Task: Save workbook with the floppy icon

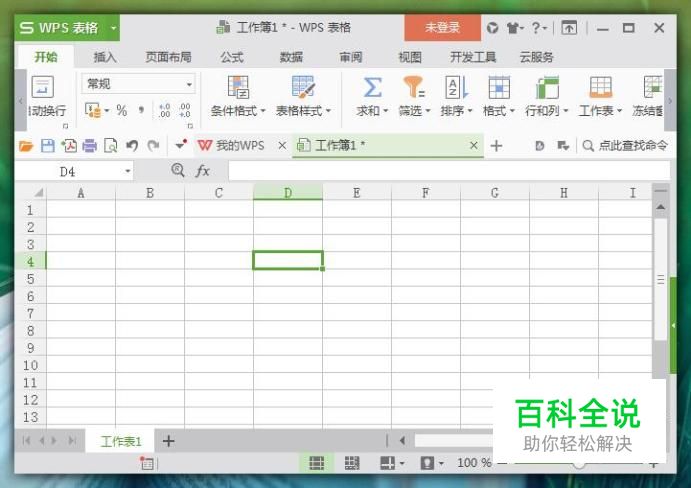Action: (x=48, y=145)
